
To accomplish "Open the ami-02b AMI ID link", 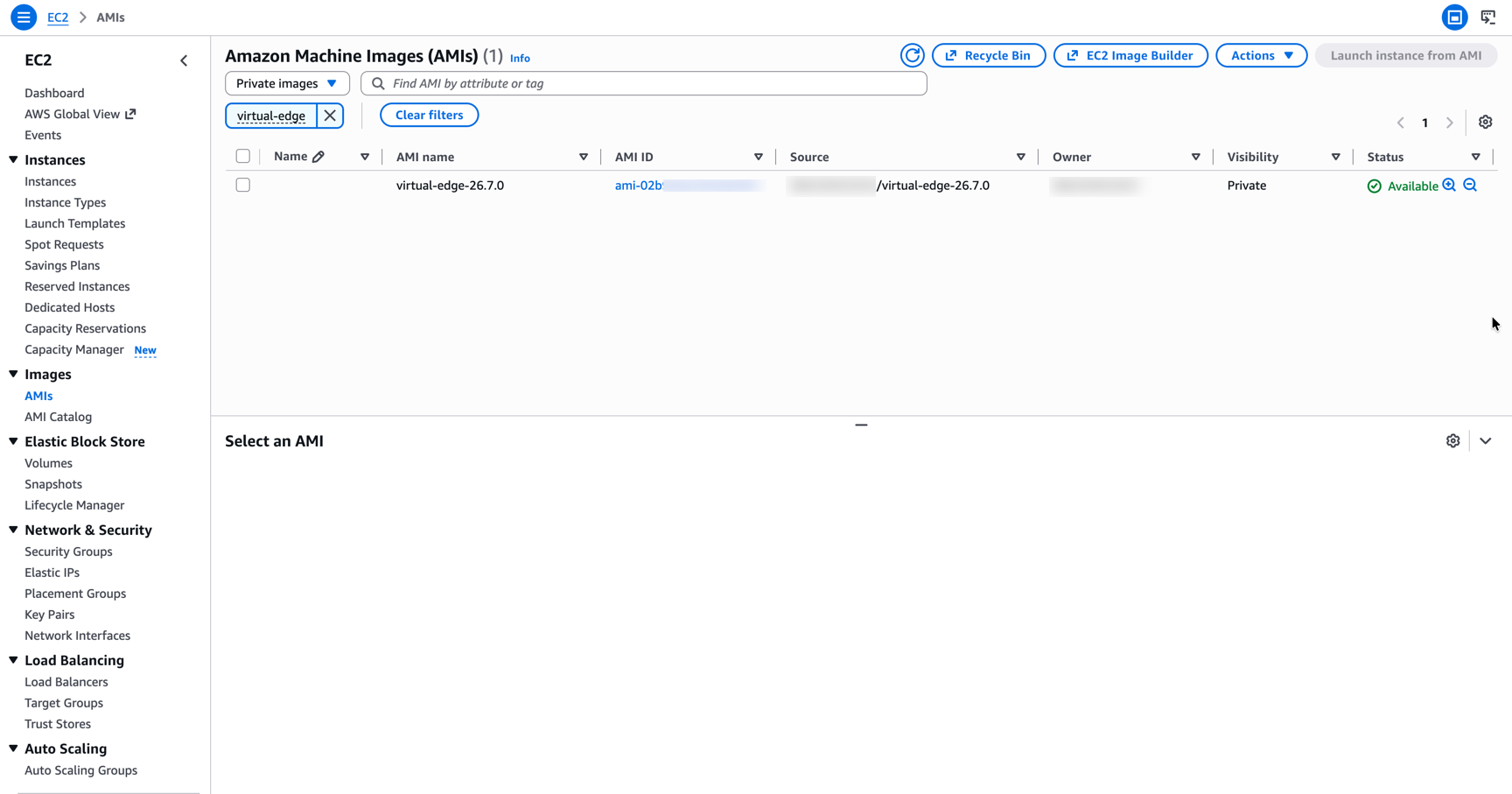I will point(689,186).
